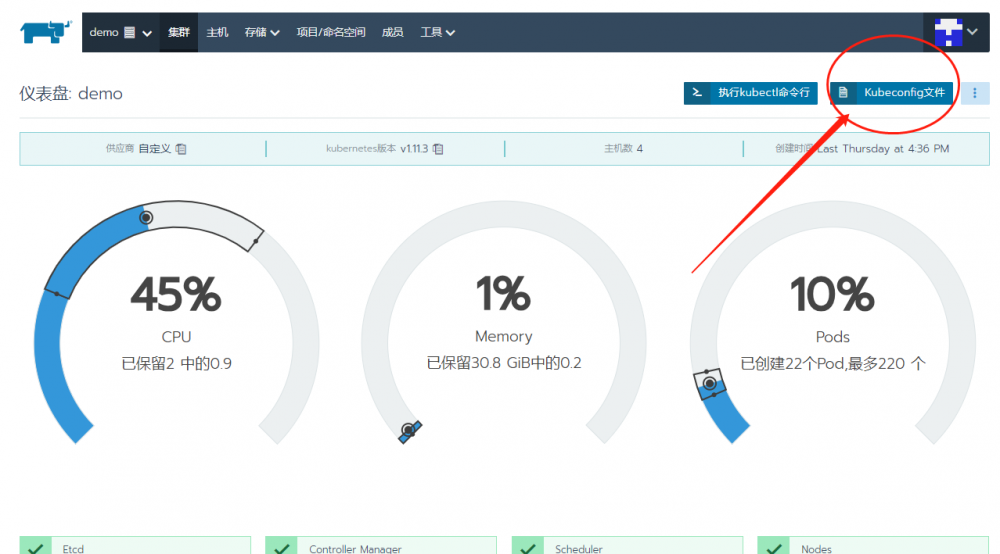1000x554 pixels.
Task: Click the Etcd status checkmark icon
Action: coord(36,548)
